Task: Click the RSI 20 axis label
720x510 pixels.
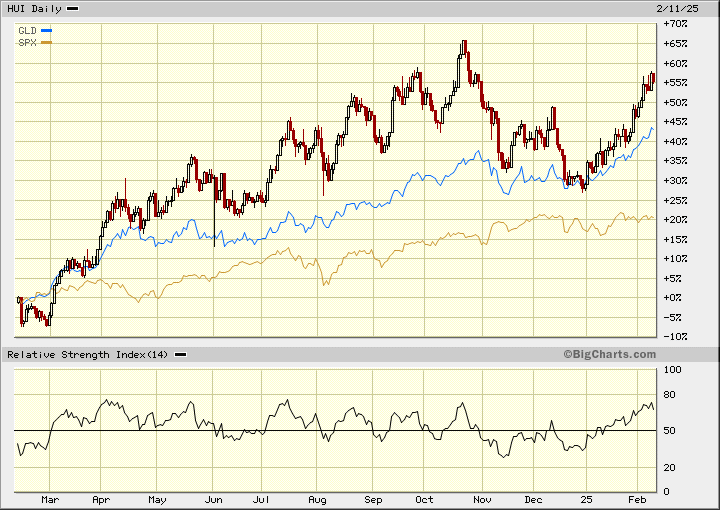Action: pos(669,468)
